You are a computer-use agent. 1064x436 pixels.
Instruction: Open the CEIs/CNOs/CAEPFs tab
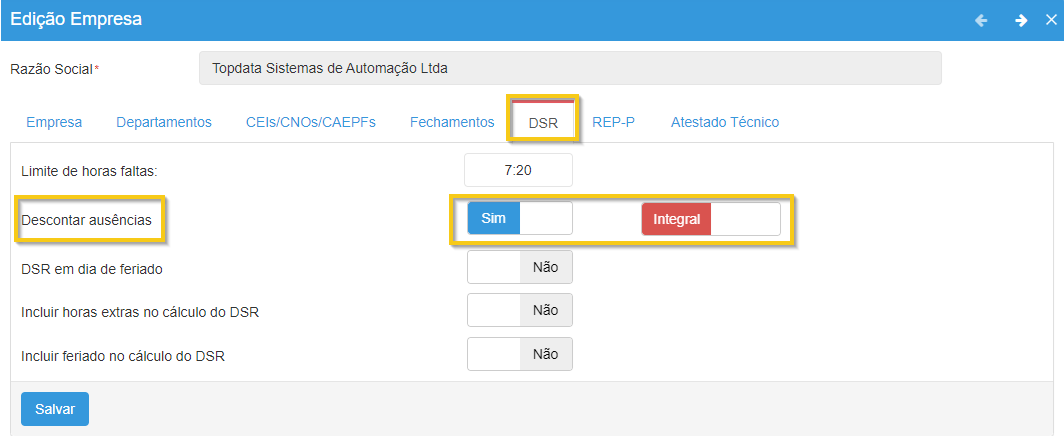click(311, 122)
